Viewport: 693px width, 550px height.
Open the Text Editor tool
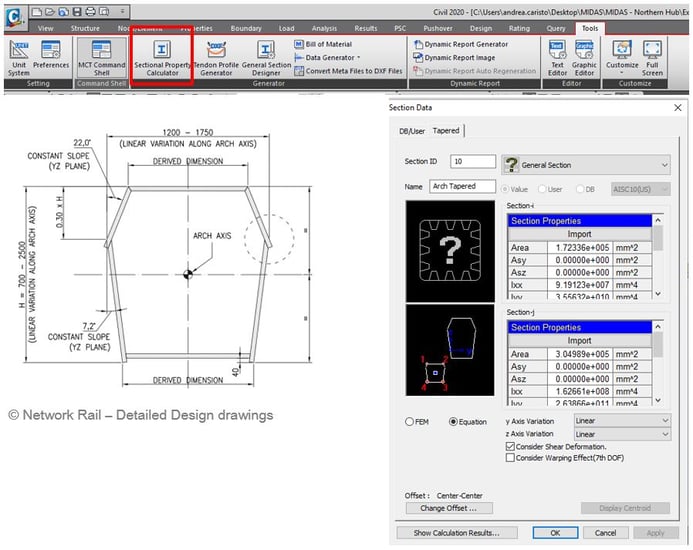pos(557,58)
